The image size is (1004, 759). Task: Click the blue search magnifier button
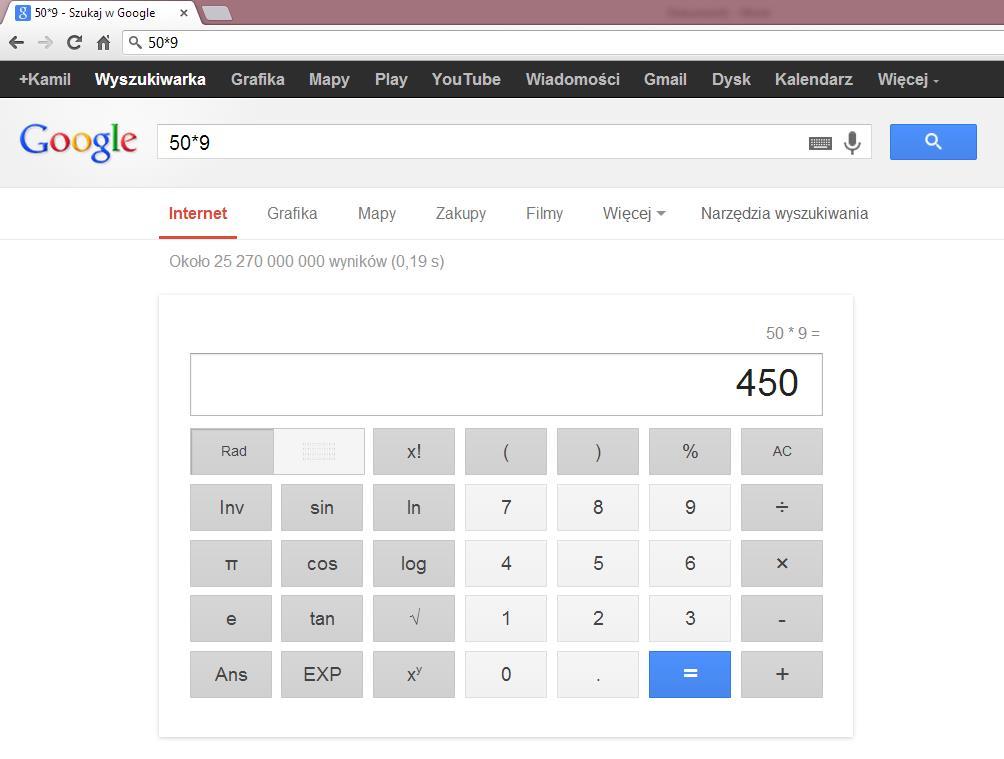point(933,142)
